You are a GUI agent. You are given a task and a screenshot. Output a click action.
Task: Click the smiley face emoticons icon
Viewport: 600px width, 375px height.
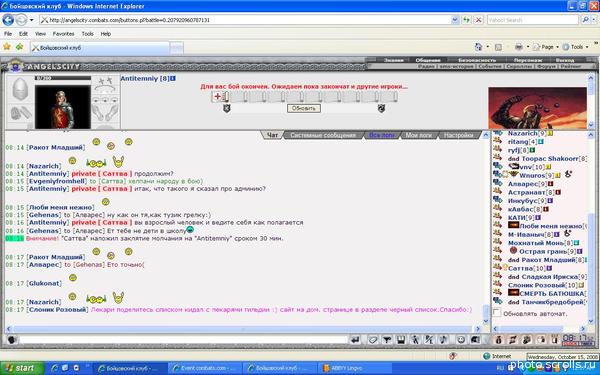pos(461,340)
